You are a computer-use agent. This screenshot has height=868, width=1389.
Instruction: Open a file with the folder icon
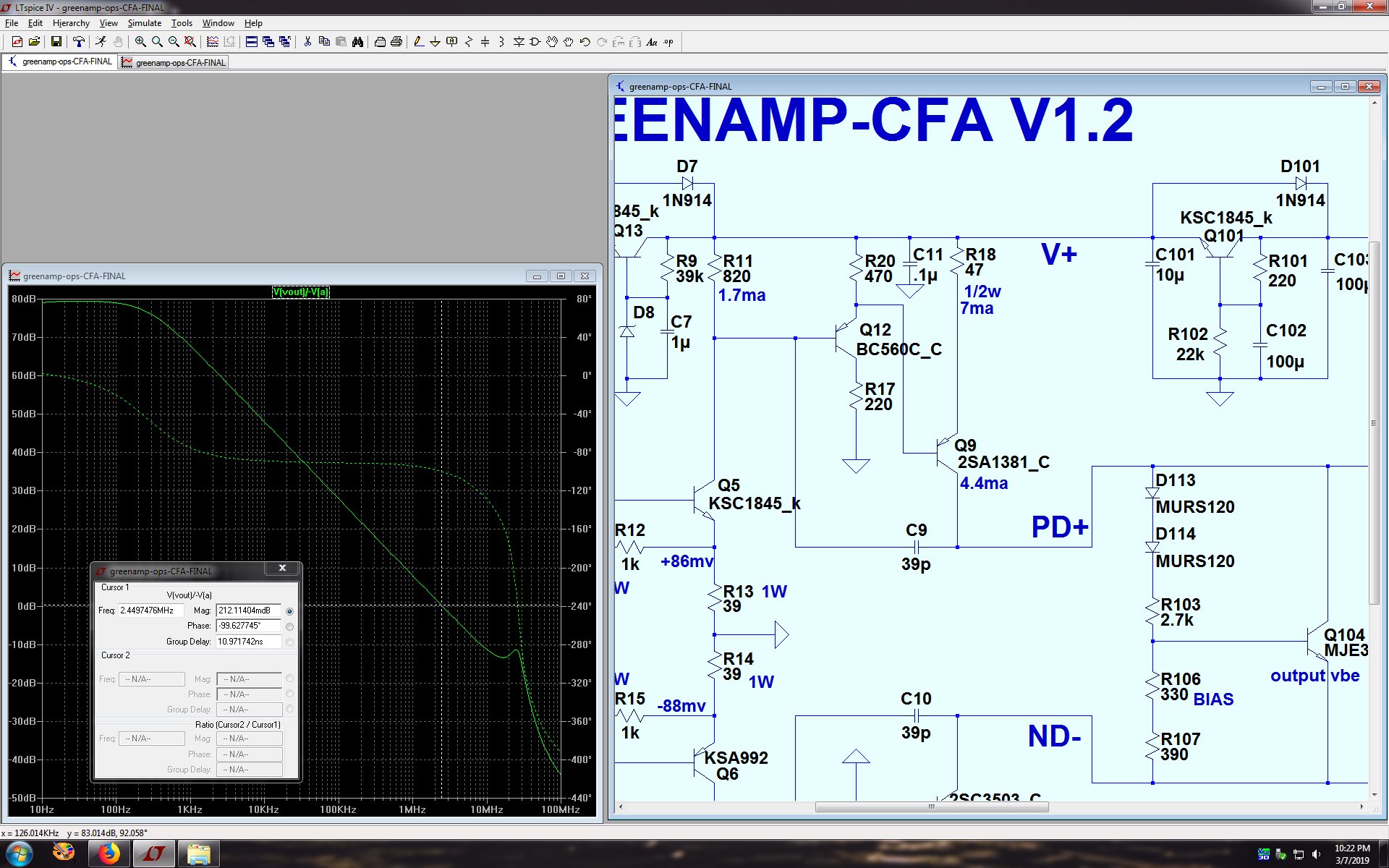33,42
